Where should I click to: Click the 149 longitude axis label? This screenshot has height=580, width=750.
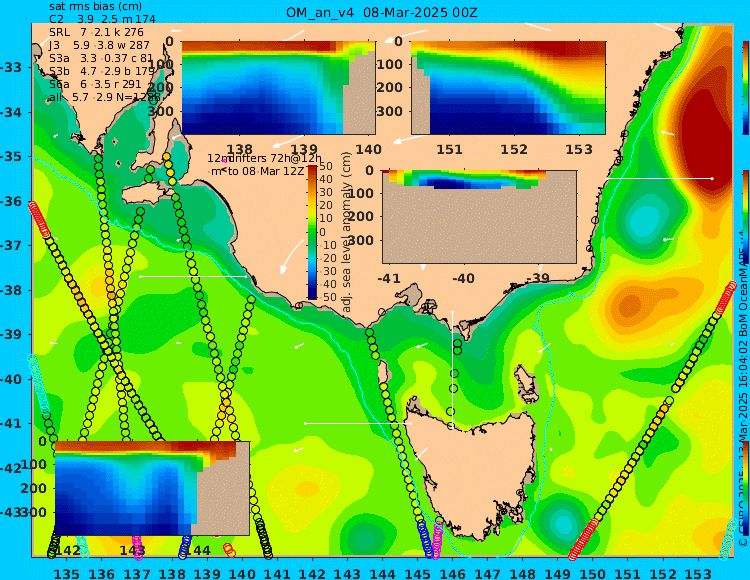[x=557, y=574]
